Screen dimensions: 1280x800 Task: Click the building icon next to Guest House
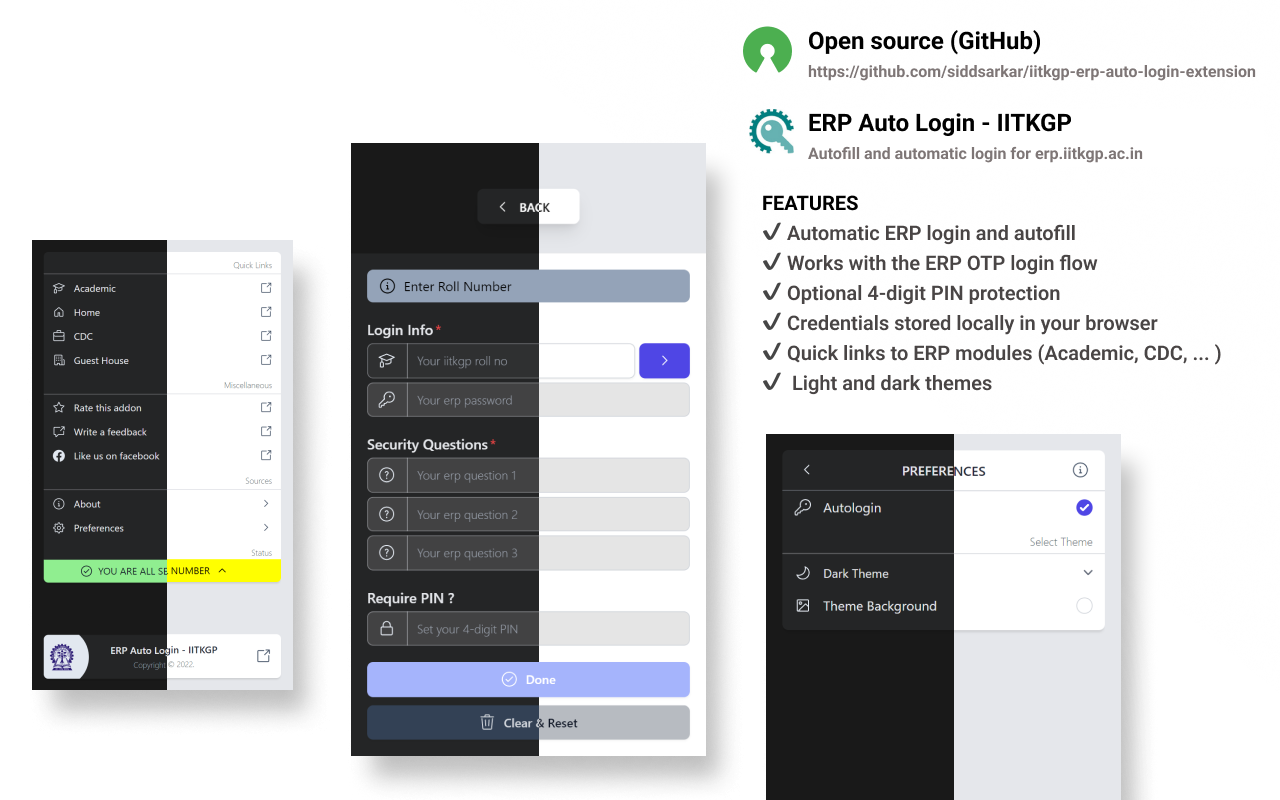[59, 360]
